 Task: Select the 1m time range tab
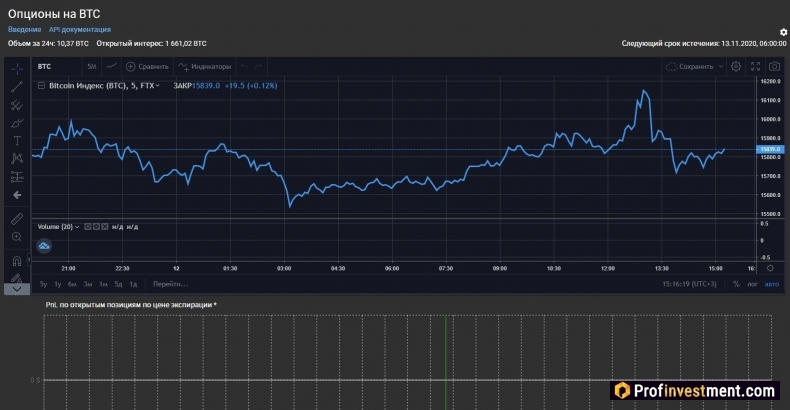coord(103,284)
